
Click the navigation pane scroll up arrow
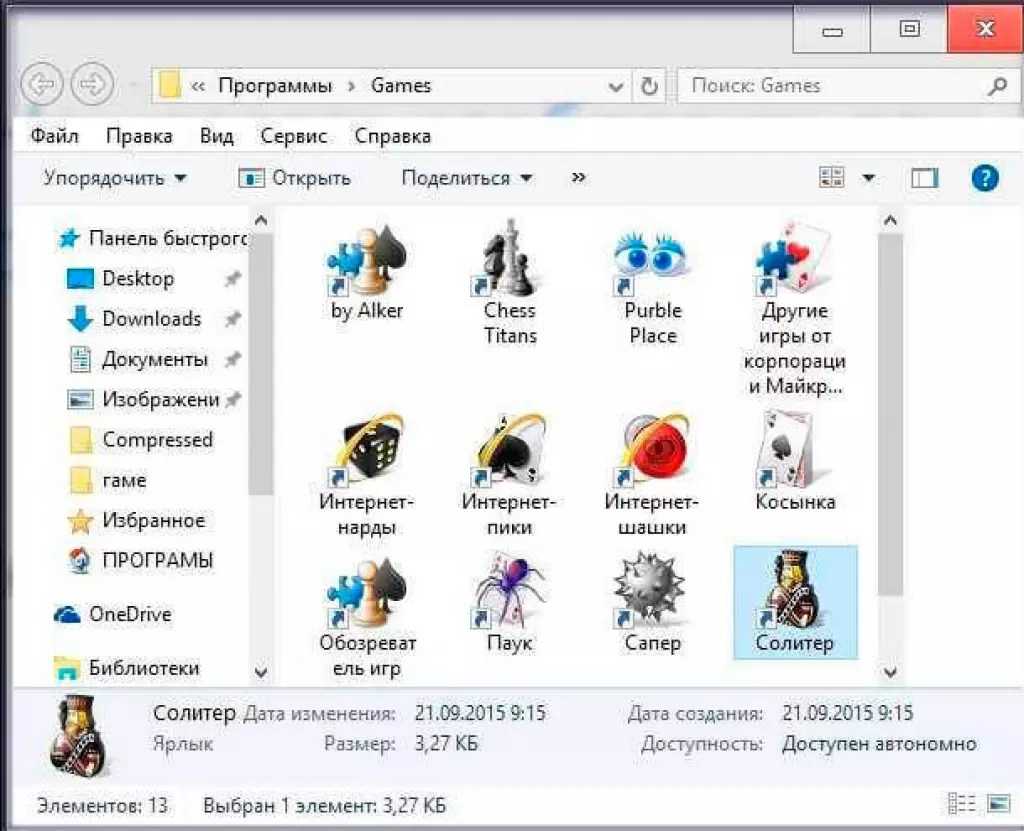(261, 220)
